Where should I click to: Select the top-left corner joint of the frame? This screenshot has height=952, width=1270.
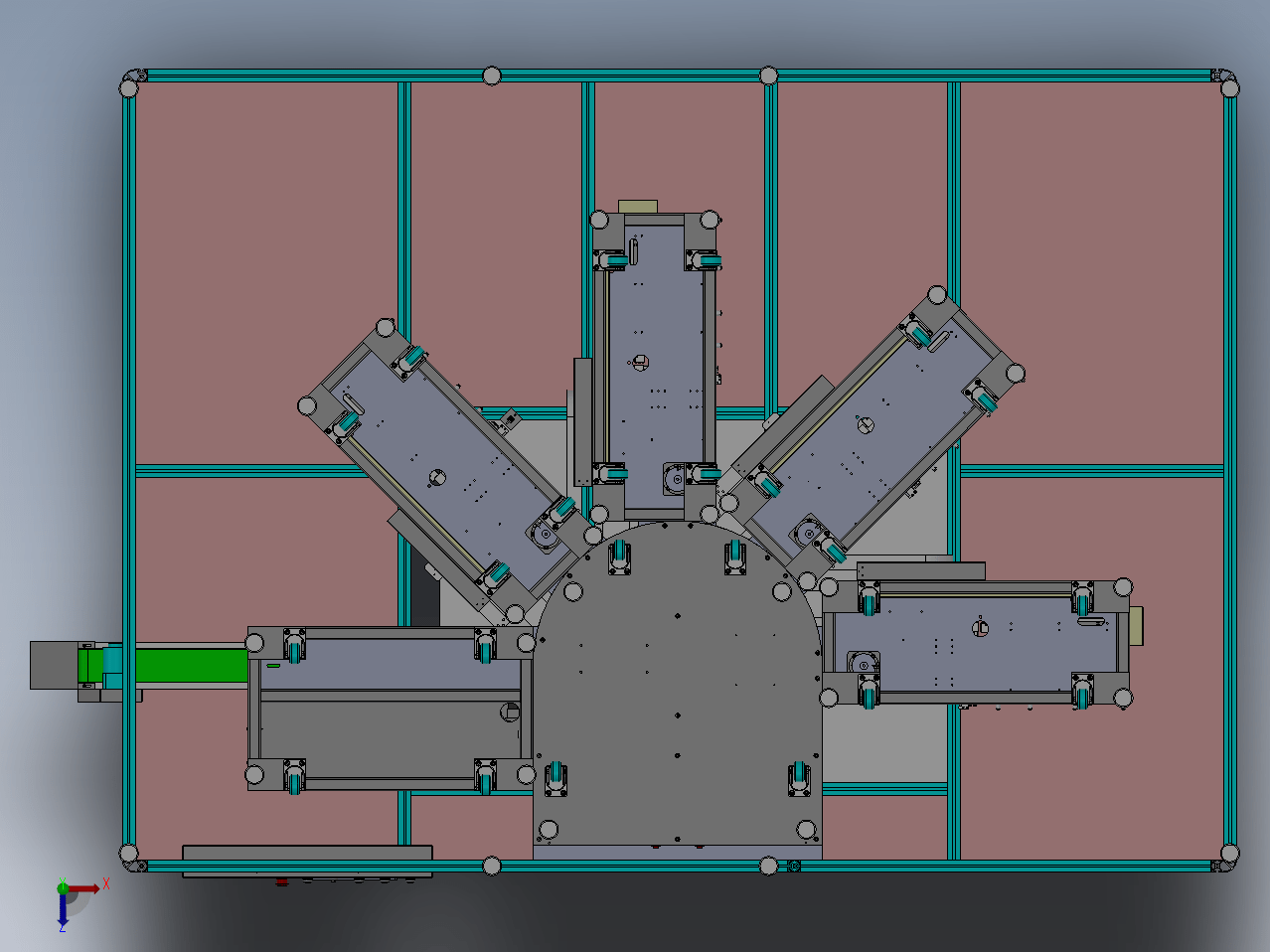point(132,81)
